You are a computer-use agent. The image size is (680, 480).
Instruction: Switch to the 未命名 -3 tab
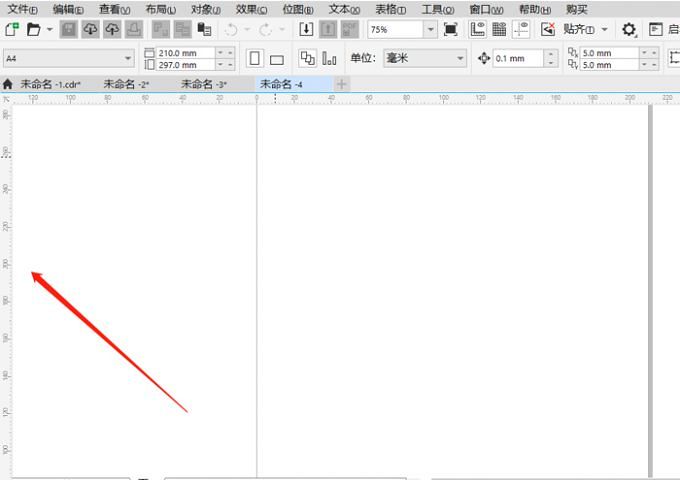[x=204, y=84]
